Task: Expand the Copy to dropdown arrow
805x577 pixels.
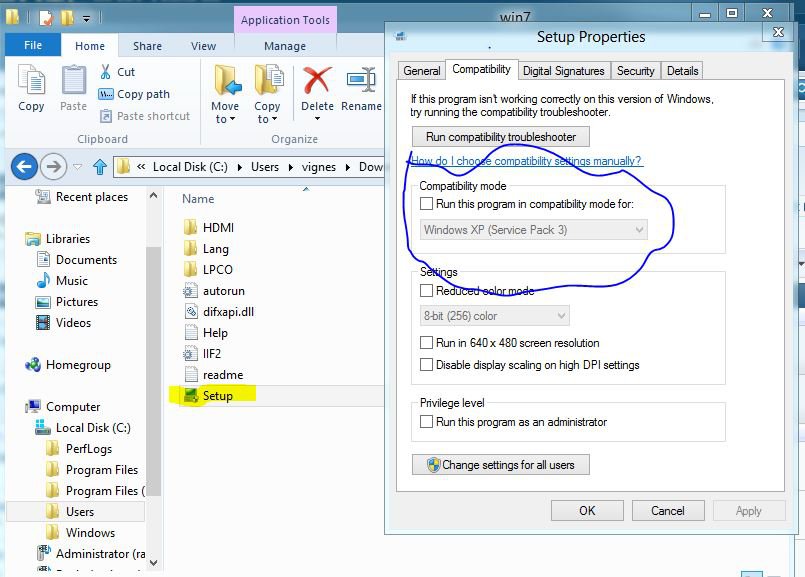Action: coord(274,119)
